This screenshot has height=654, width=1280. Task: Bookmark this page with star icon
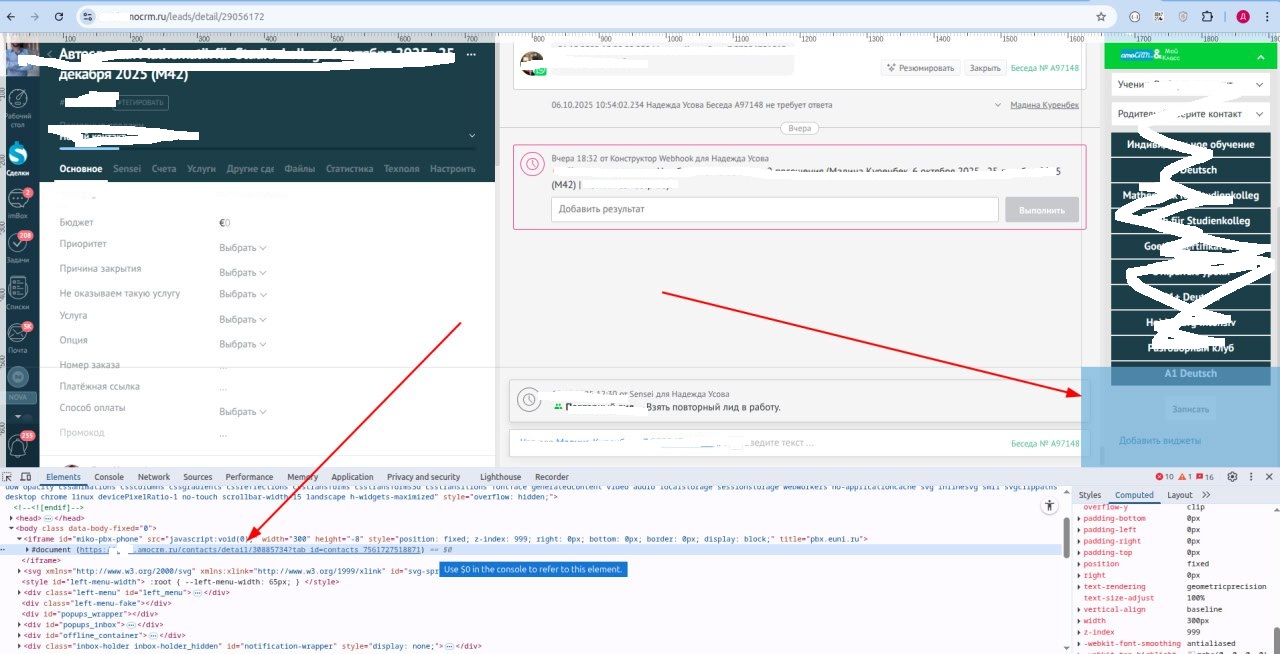point(1101,17)
